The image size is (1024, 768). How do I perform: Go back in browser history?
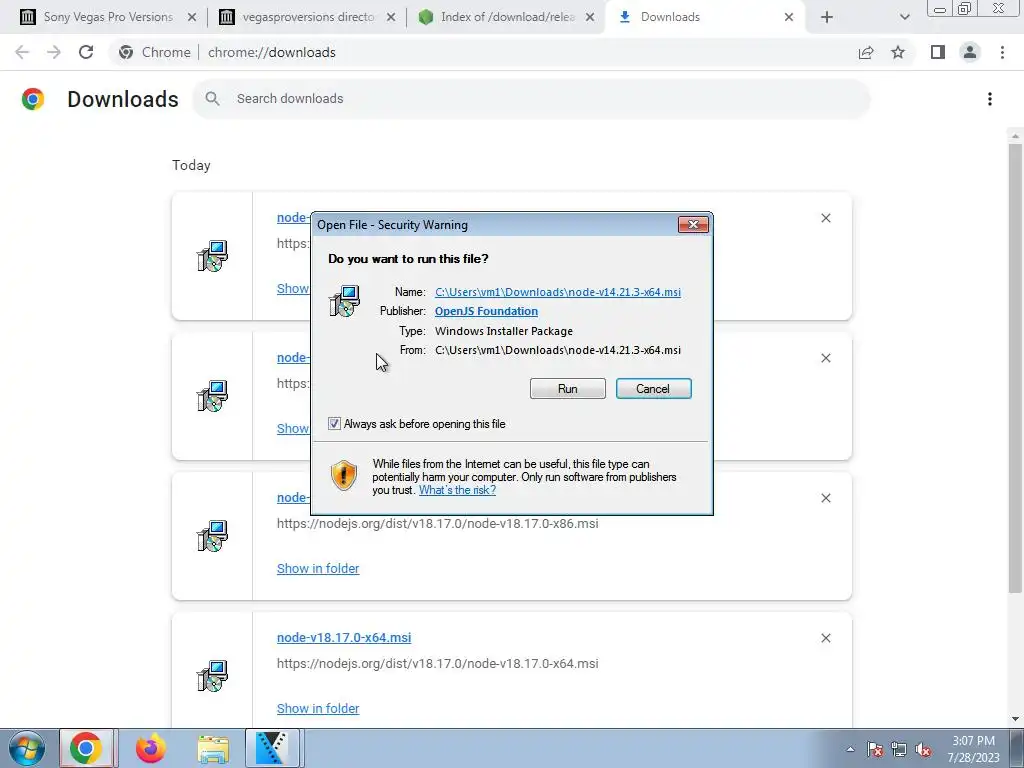click(22, 52)
